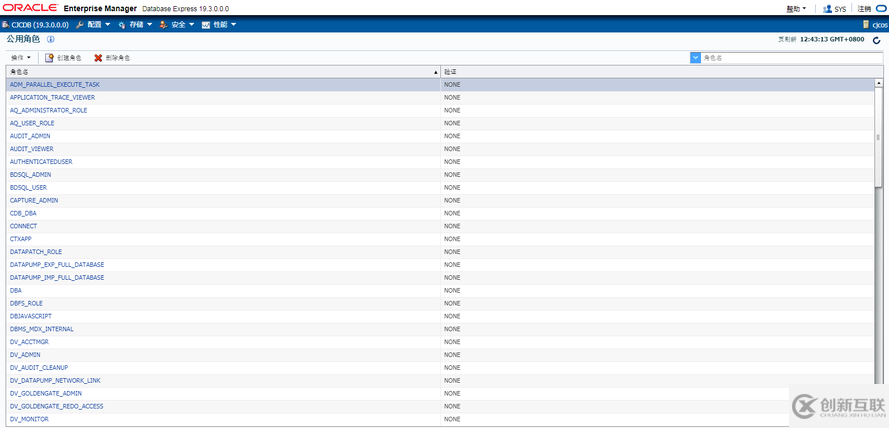Select the DATAPUMP_IMP_FULL_DATABASE role
This screenshot has height=428, width=889.
57,278
